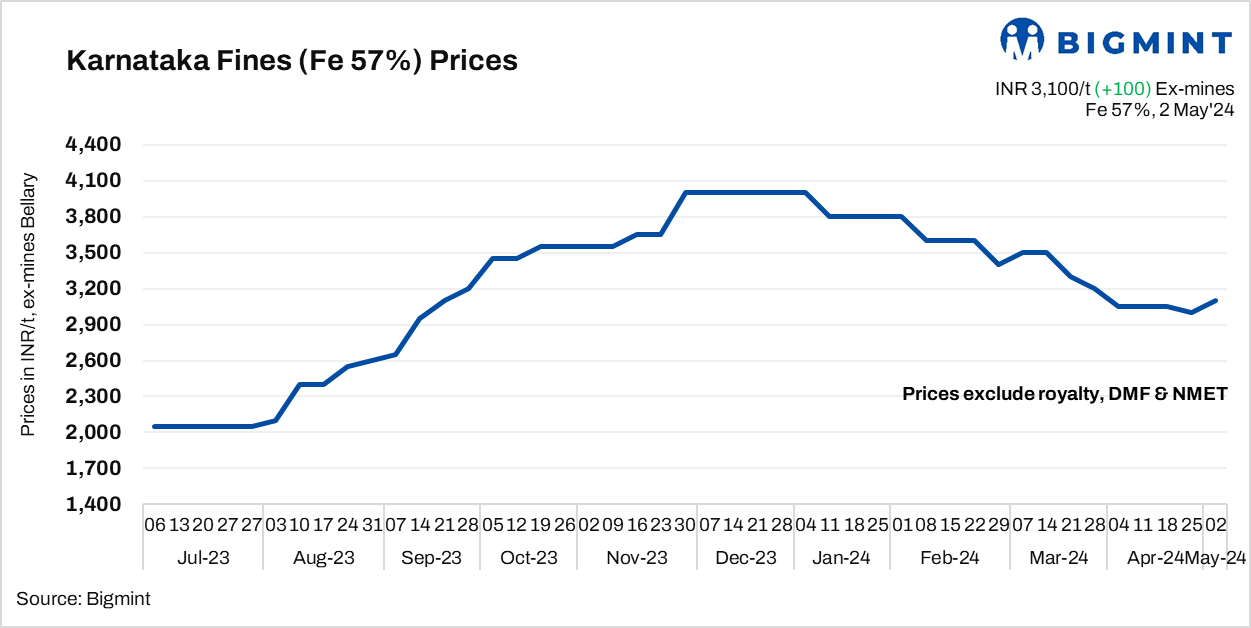Click the 4,400 y-axis label
This screenshot has width=1251, height=628.
[93, 145]
